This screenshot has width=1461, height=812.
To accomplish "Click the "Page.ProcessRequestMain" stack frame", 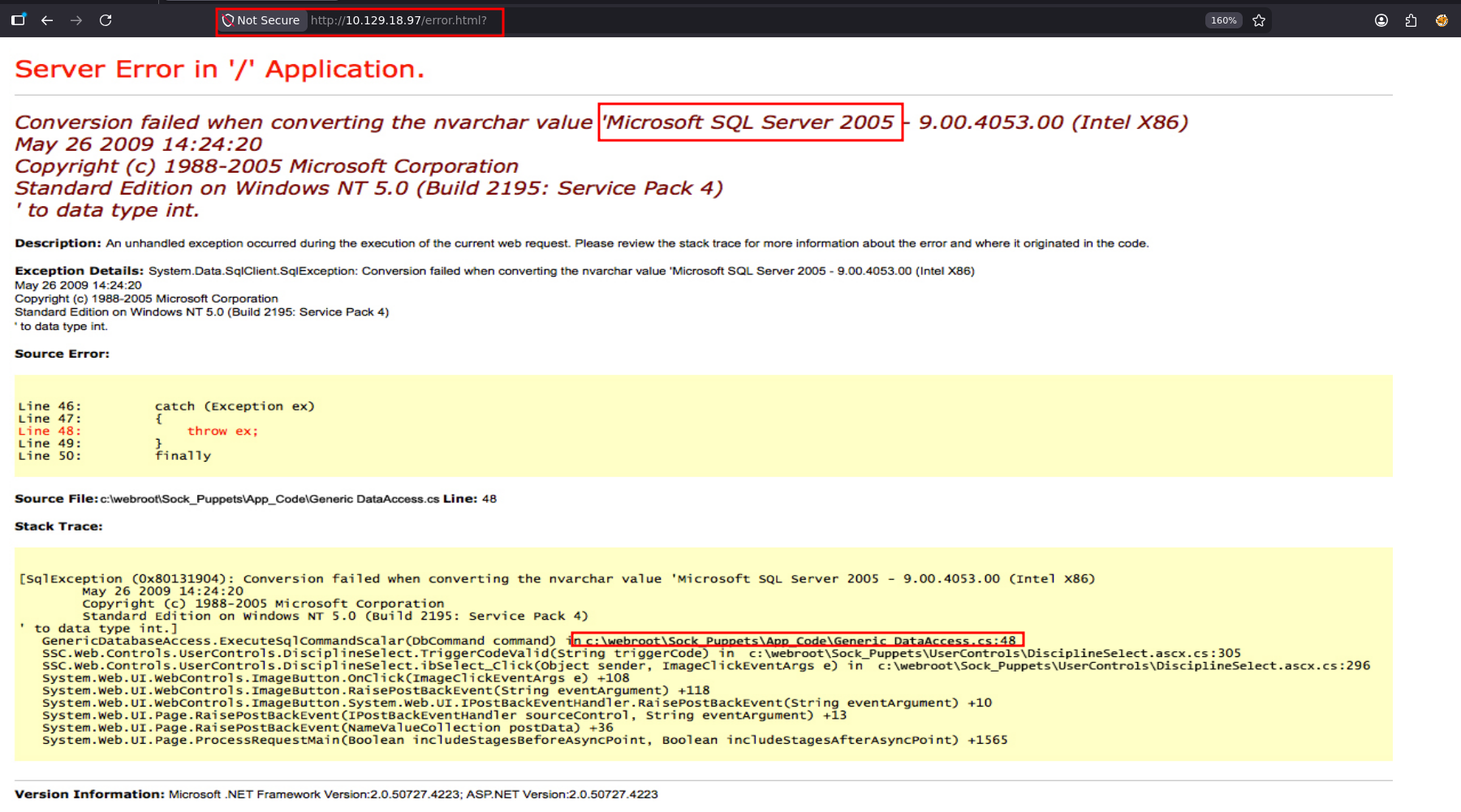I will pos(524,741).
